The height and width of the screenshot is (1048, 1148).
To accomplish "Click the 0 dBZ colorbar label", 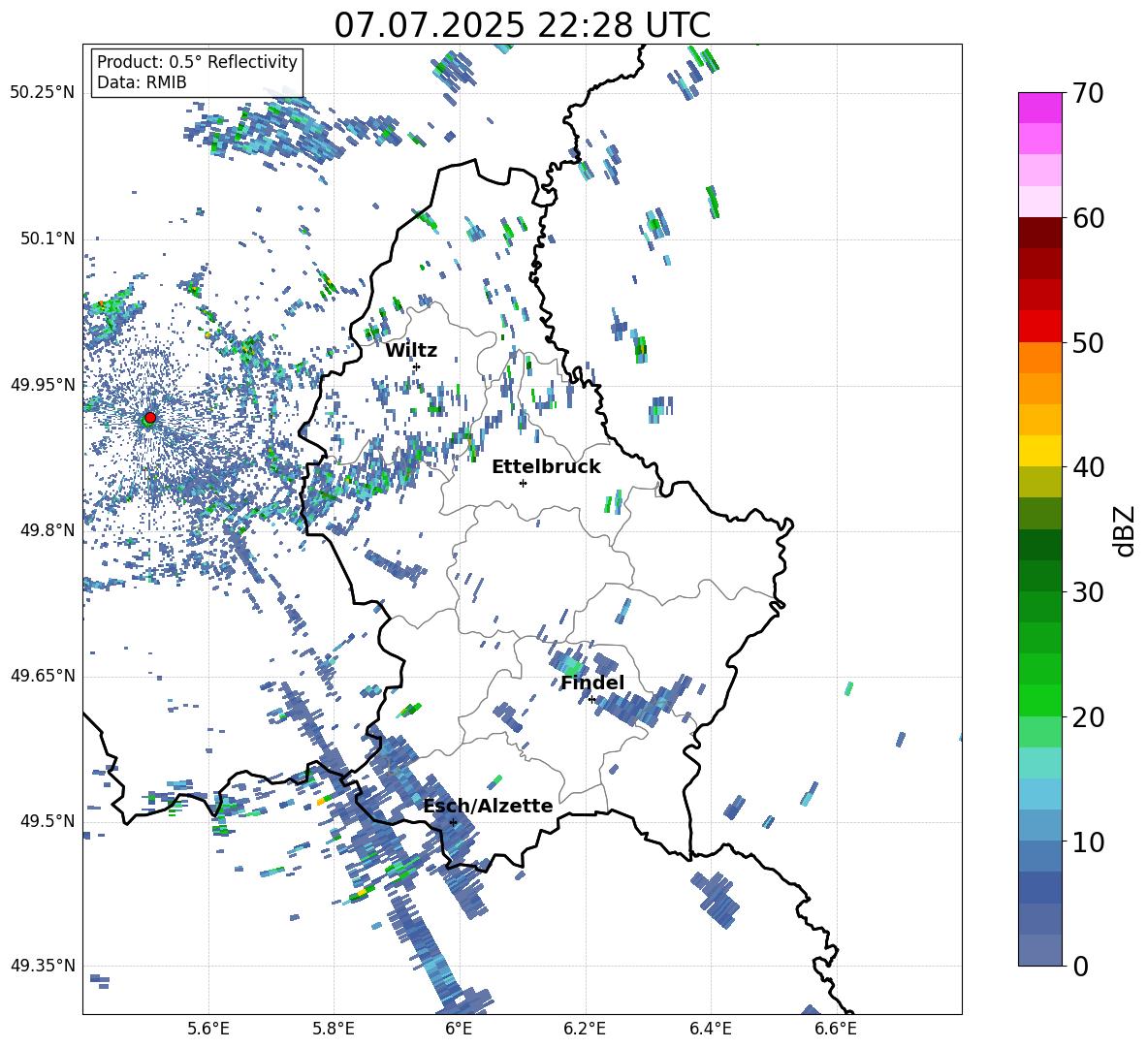I will click(1080, 966).
